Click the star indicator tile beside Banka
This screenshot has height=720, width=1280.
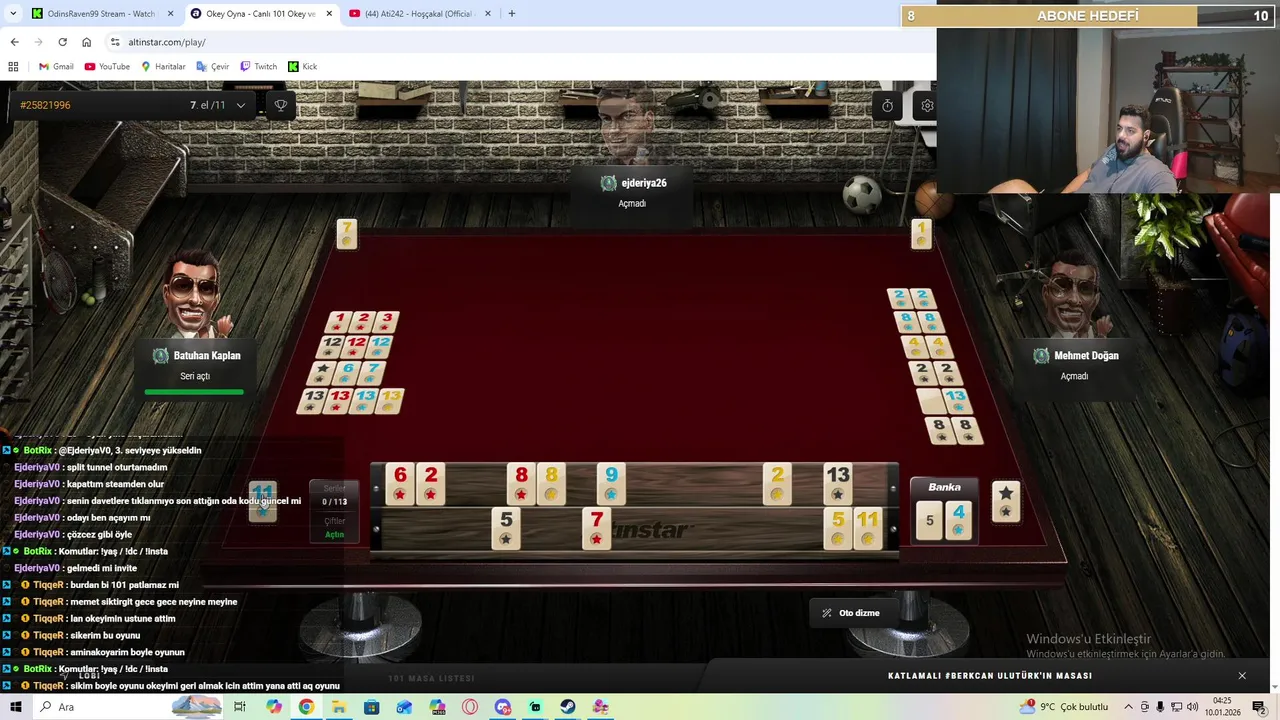point(1006,501)
